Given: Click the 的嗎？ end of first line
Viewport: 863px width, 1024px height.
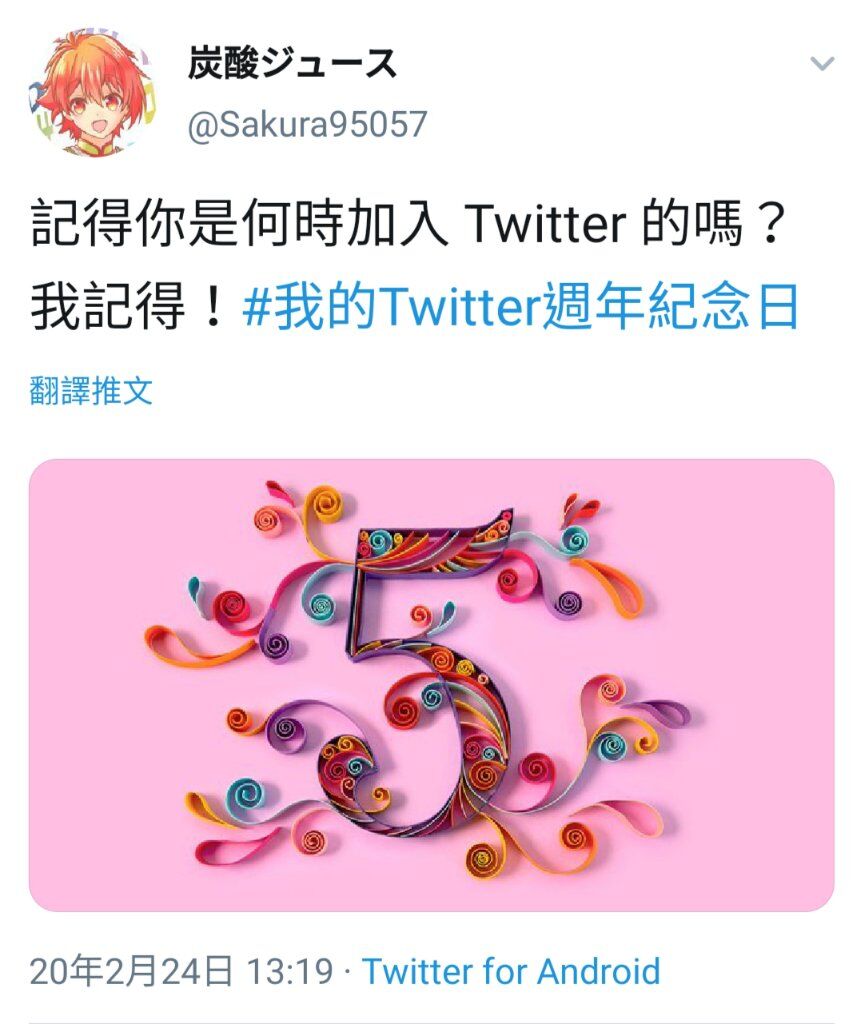Looking at the screenshot, I should (712, 223).
